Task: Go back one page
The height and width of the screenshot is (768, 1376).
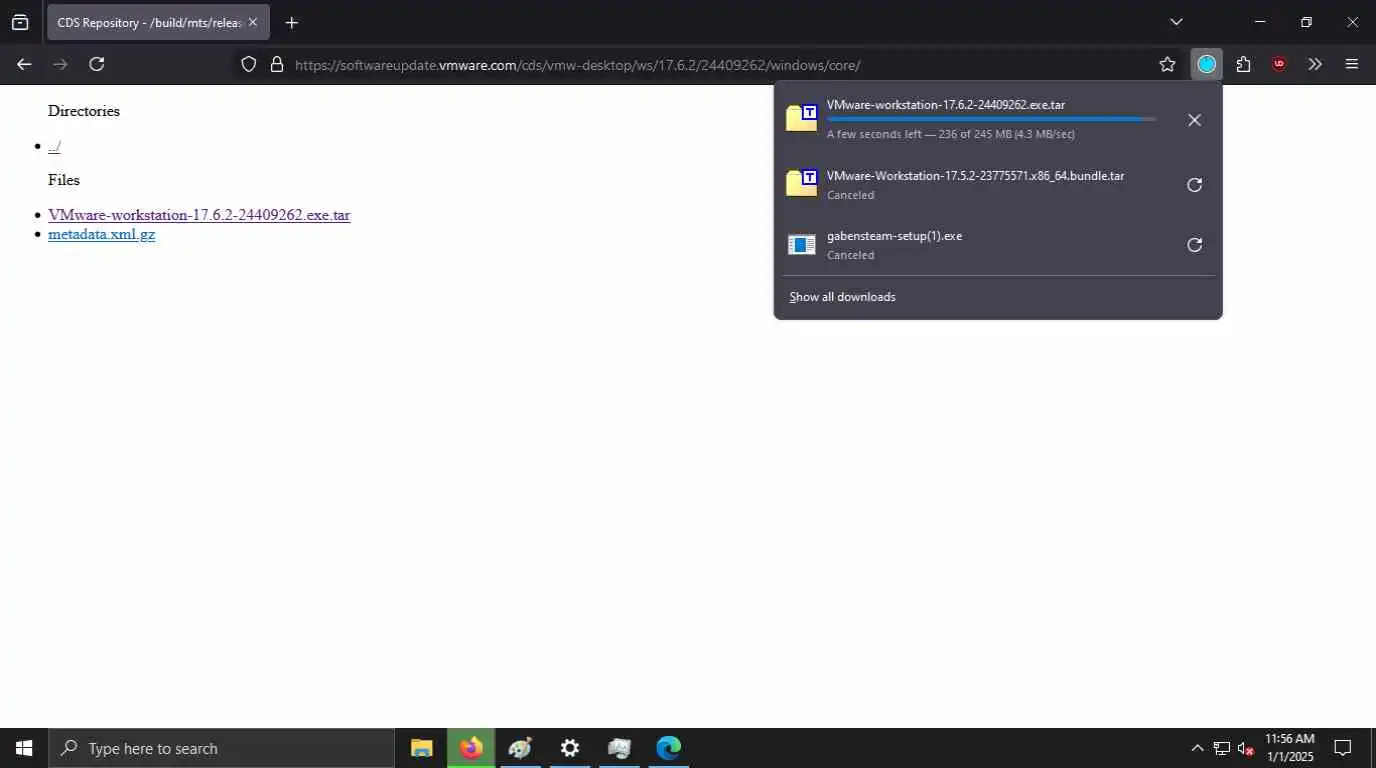Action: [24, 64]
